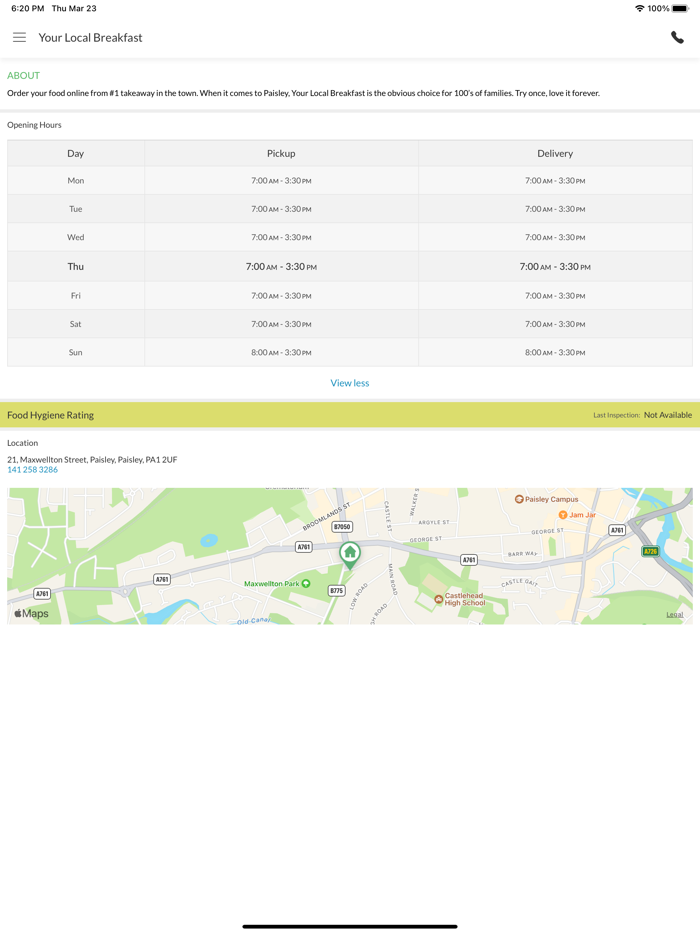Click the ABOUT heading

pos(23,76)
